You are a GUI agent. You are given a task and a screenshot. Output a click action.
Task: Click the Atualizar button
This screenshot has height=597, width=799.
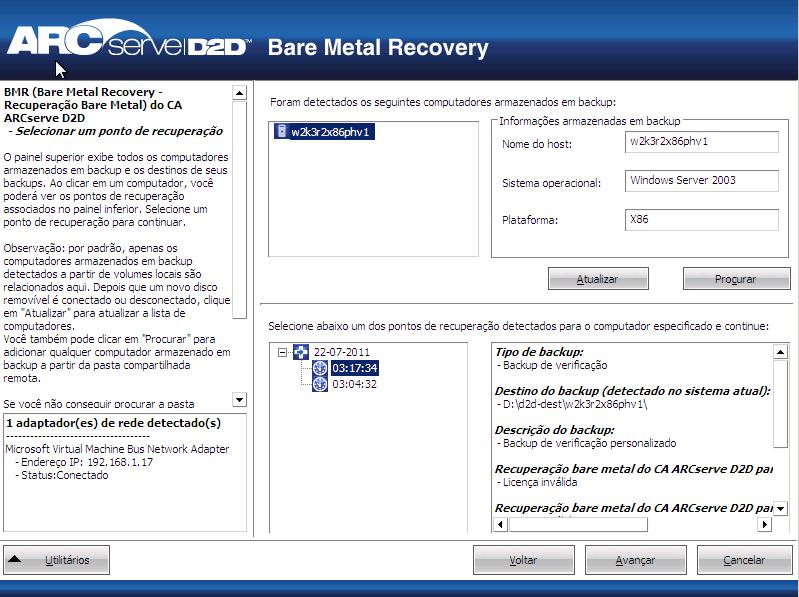[x=598, y=279]
